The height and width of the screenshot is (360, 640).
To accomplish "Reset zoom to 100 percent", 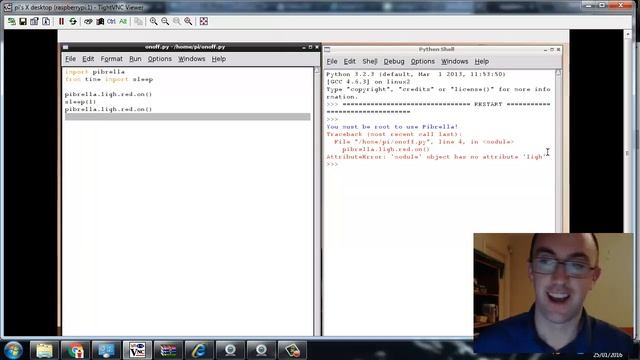I will [x=176, y=21].
